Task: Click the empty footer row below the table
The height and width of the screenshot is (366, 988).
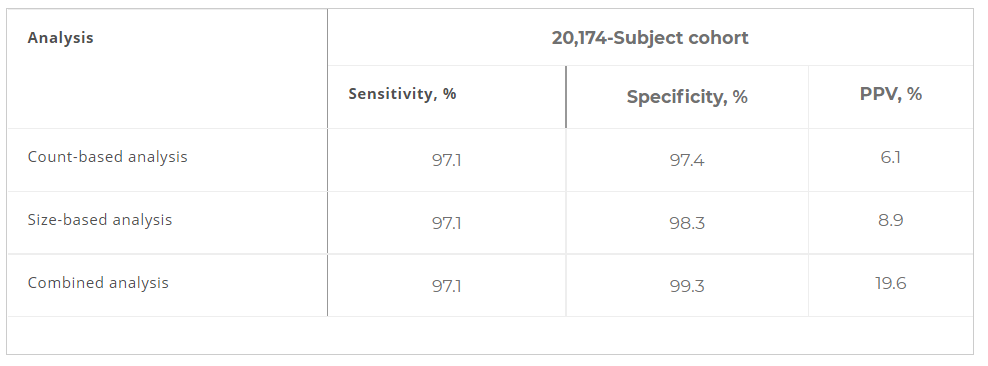Action: point(490,335)
